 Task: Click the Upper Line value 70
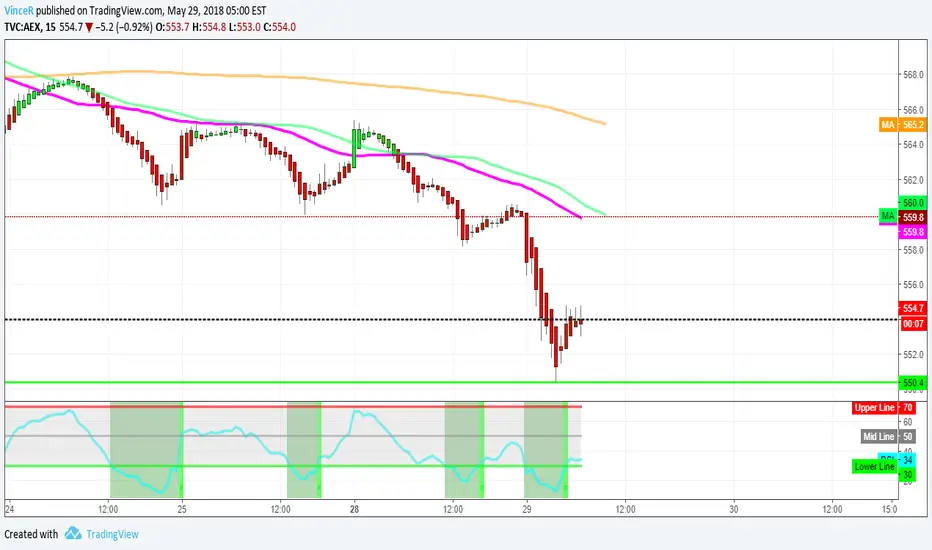[908, 407]
